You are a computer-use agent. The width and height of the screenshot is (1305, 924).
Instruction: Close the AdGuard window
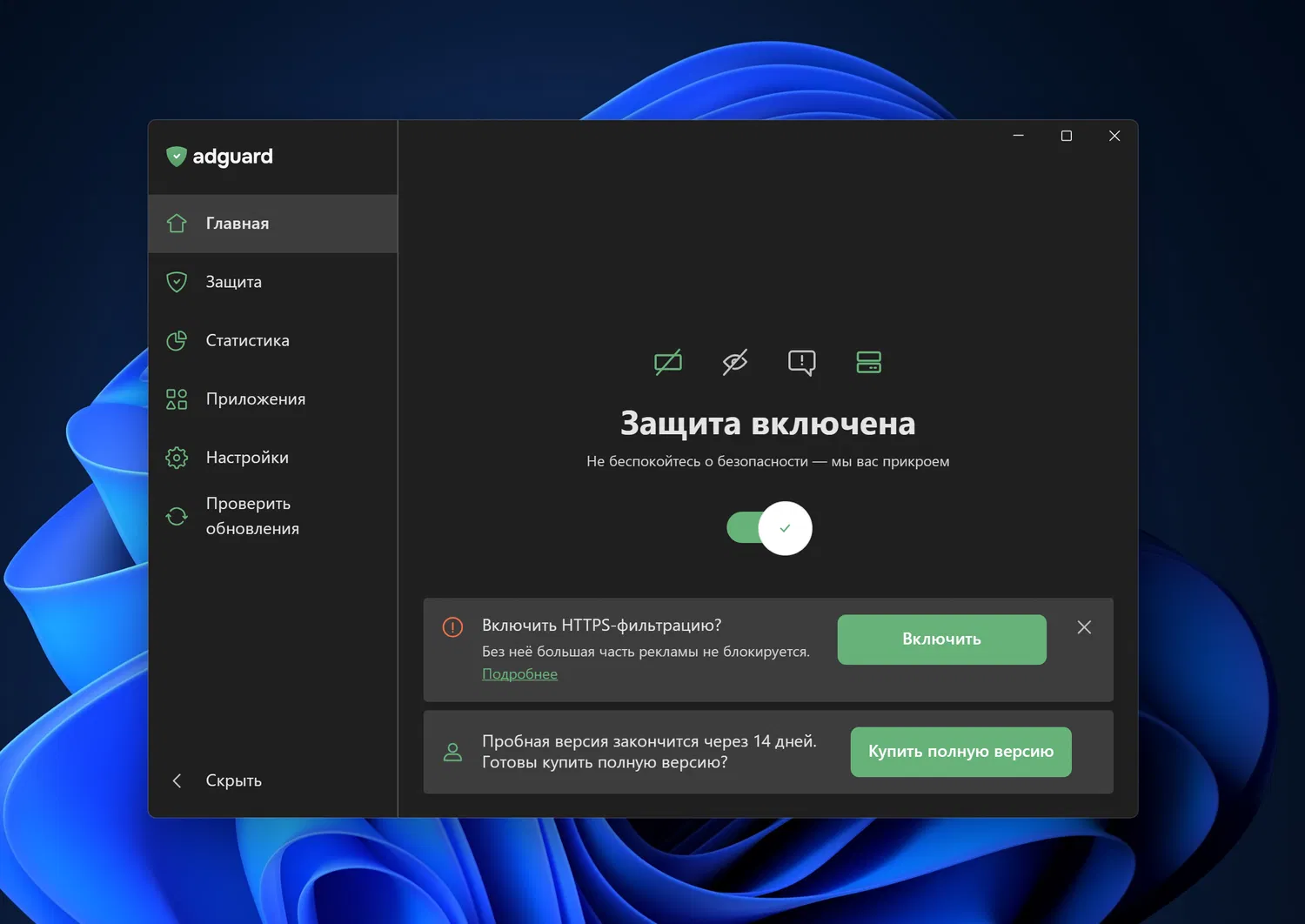[x=1114, y=136]
